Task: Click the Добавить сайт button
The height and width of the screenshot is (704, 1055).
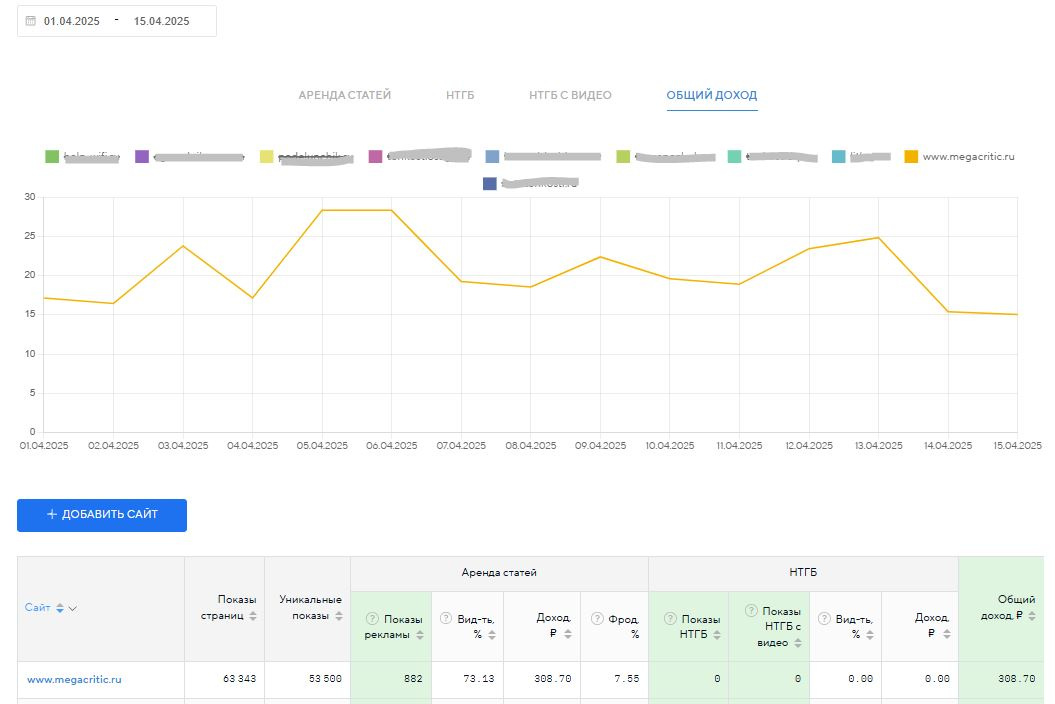Action: [102, 515]
